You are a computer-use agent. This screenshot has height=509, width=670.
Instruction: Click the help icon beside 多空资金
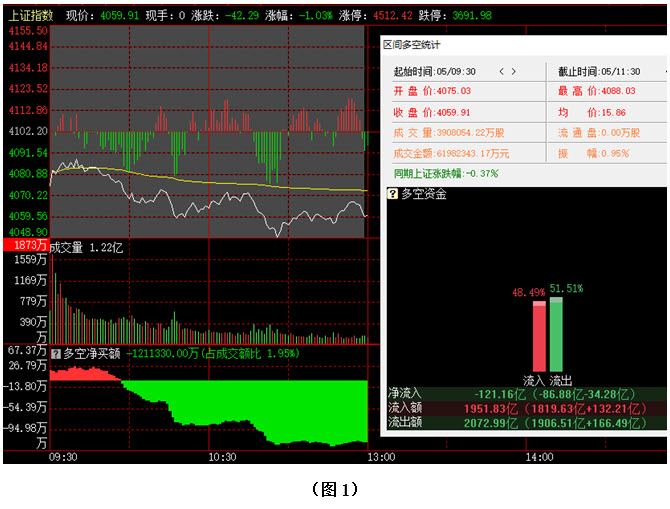tap(393, 194)
